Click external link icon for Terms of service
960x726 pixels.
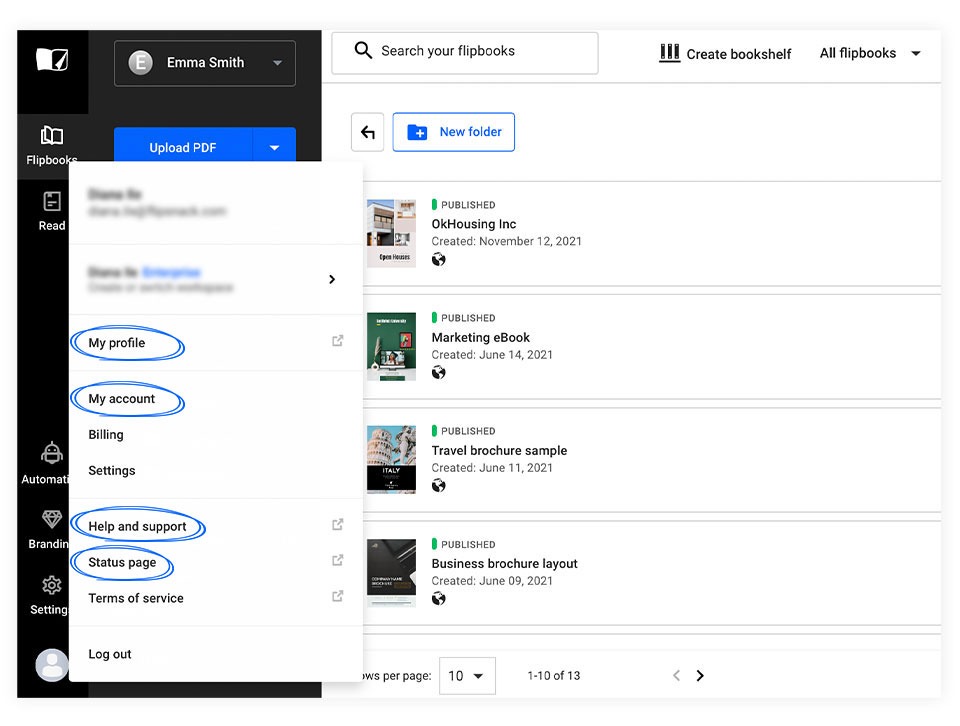[x=337, y=596]
